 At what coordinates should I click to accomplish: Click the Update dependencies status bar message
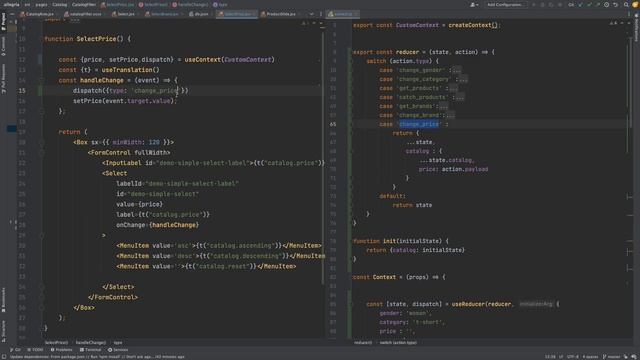click(x=97, y=357)
